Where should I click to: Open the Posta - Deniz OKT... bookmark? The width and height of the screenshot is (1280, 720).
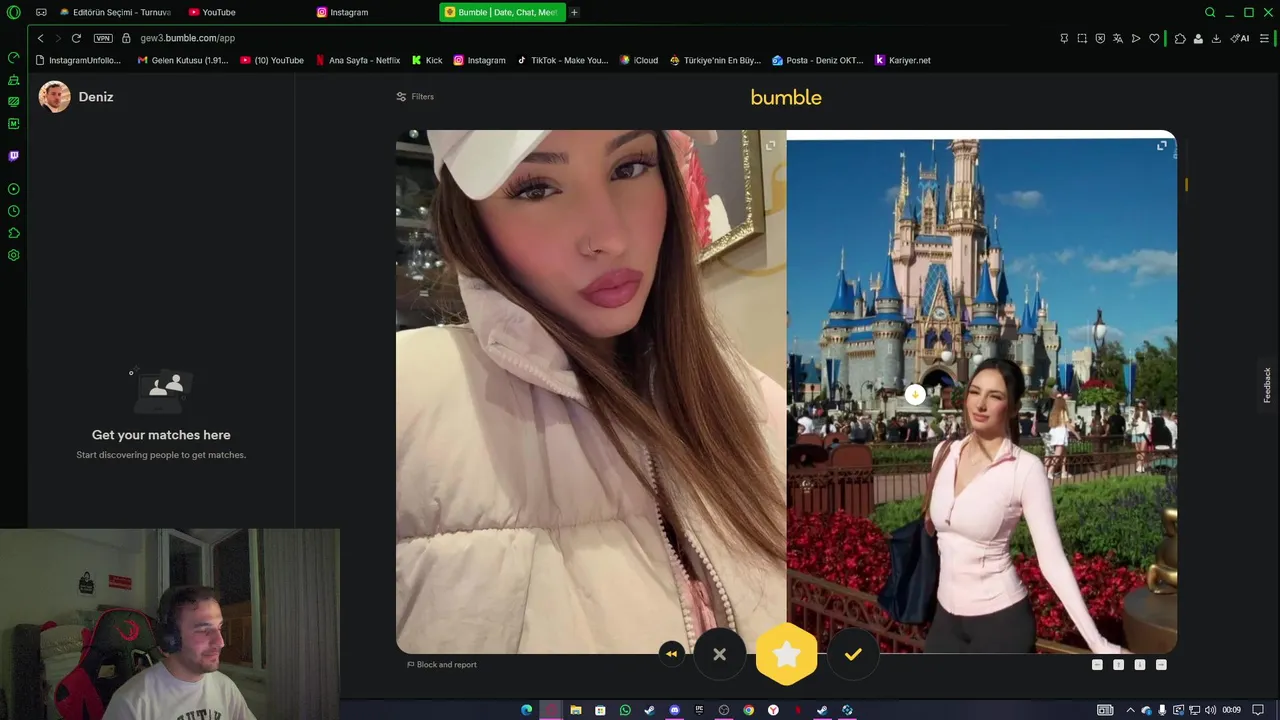pyautogui.click(x=818, y=60)
